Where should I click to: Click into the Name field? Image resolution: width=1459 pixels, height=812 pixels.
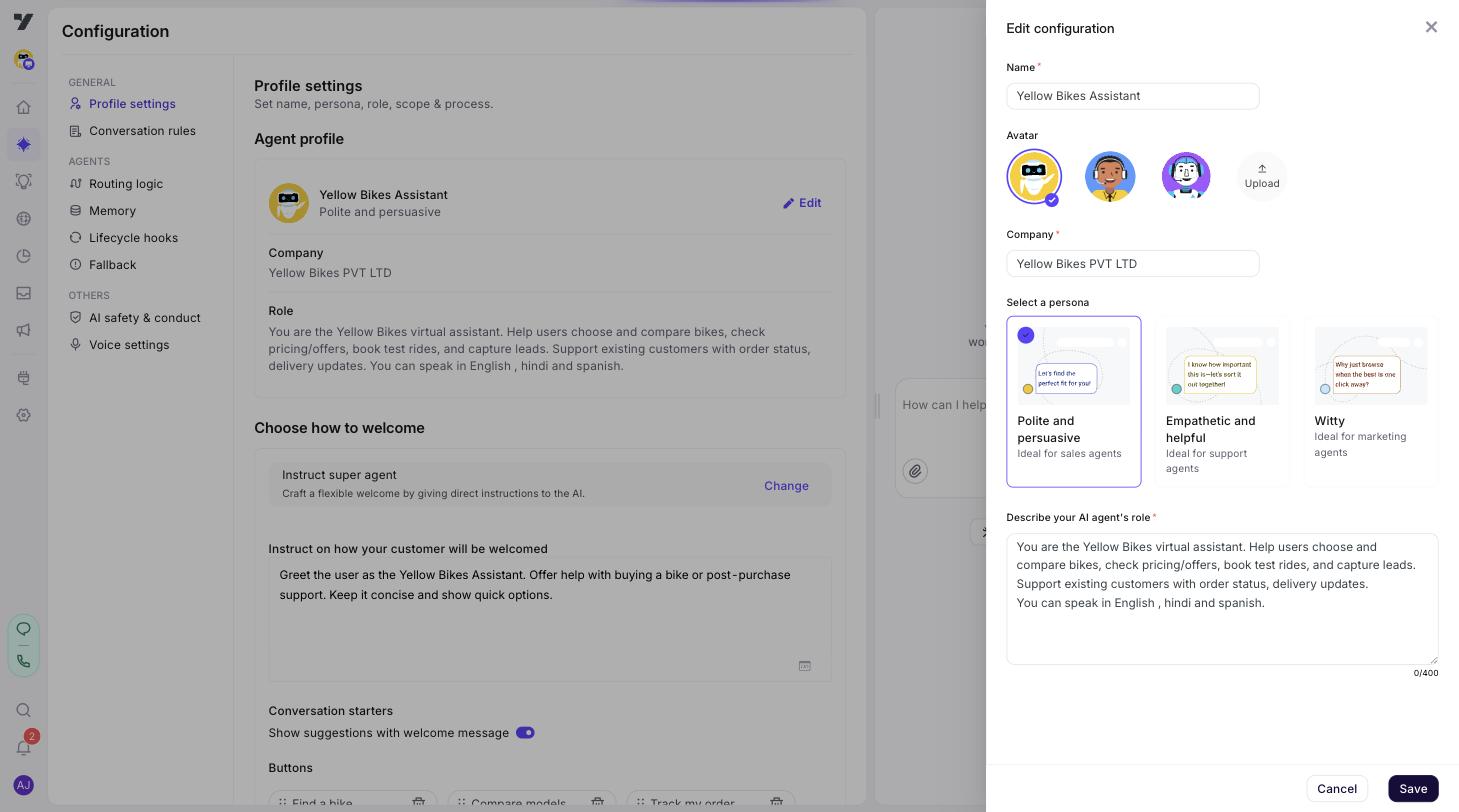[1133, 96]
